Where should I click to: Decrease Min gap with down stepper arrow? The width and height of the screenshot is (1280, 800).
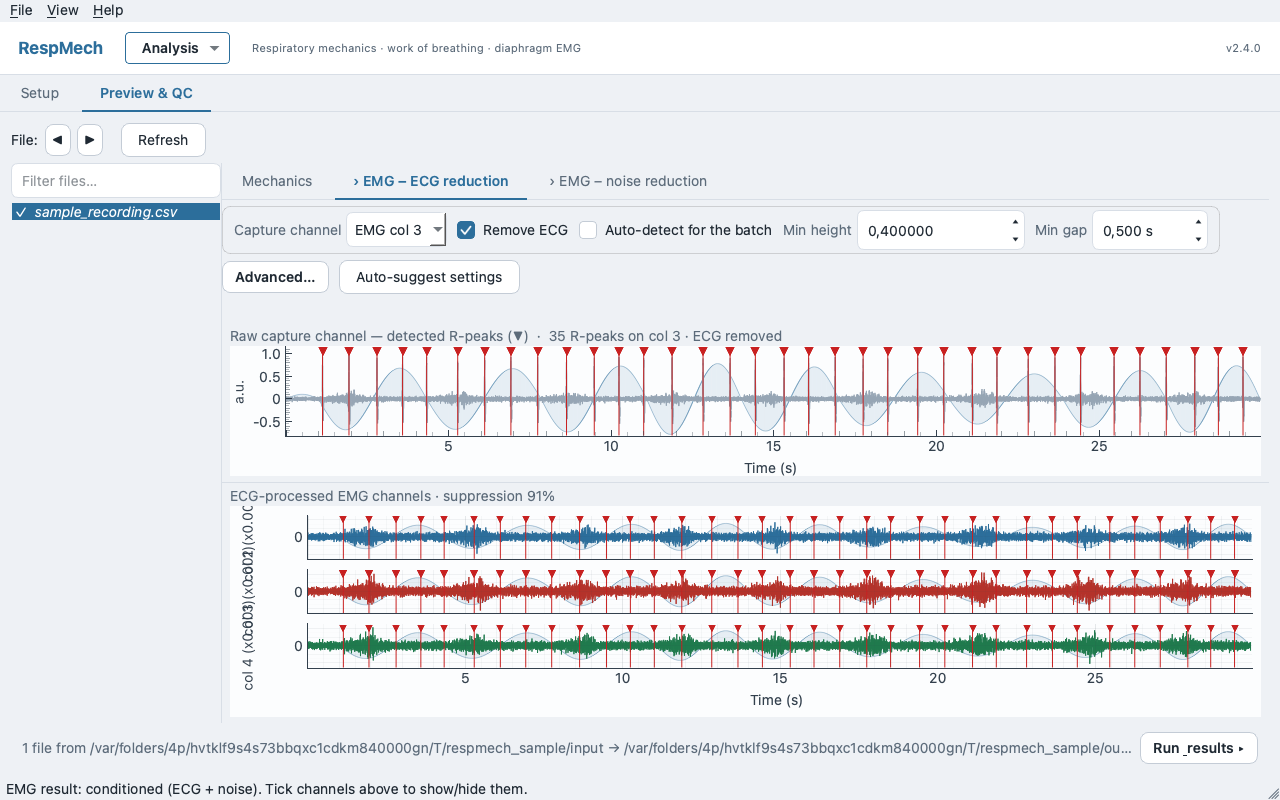[1198, 239]
